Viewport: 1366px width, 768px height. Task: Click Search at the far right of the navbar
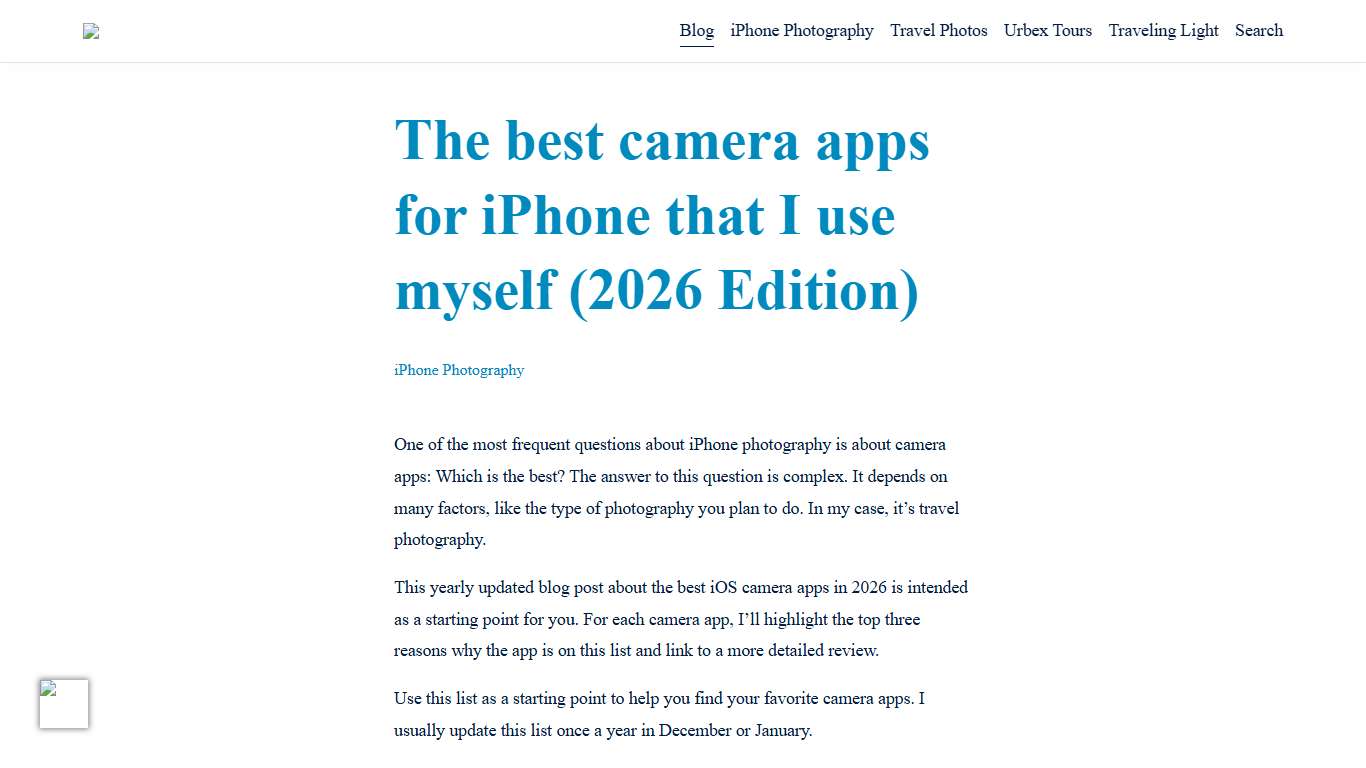tap(1258, 31)
